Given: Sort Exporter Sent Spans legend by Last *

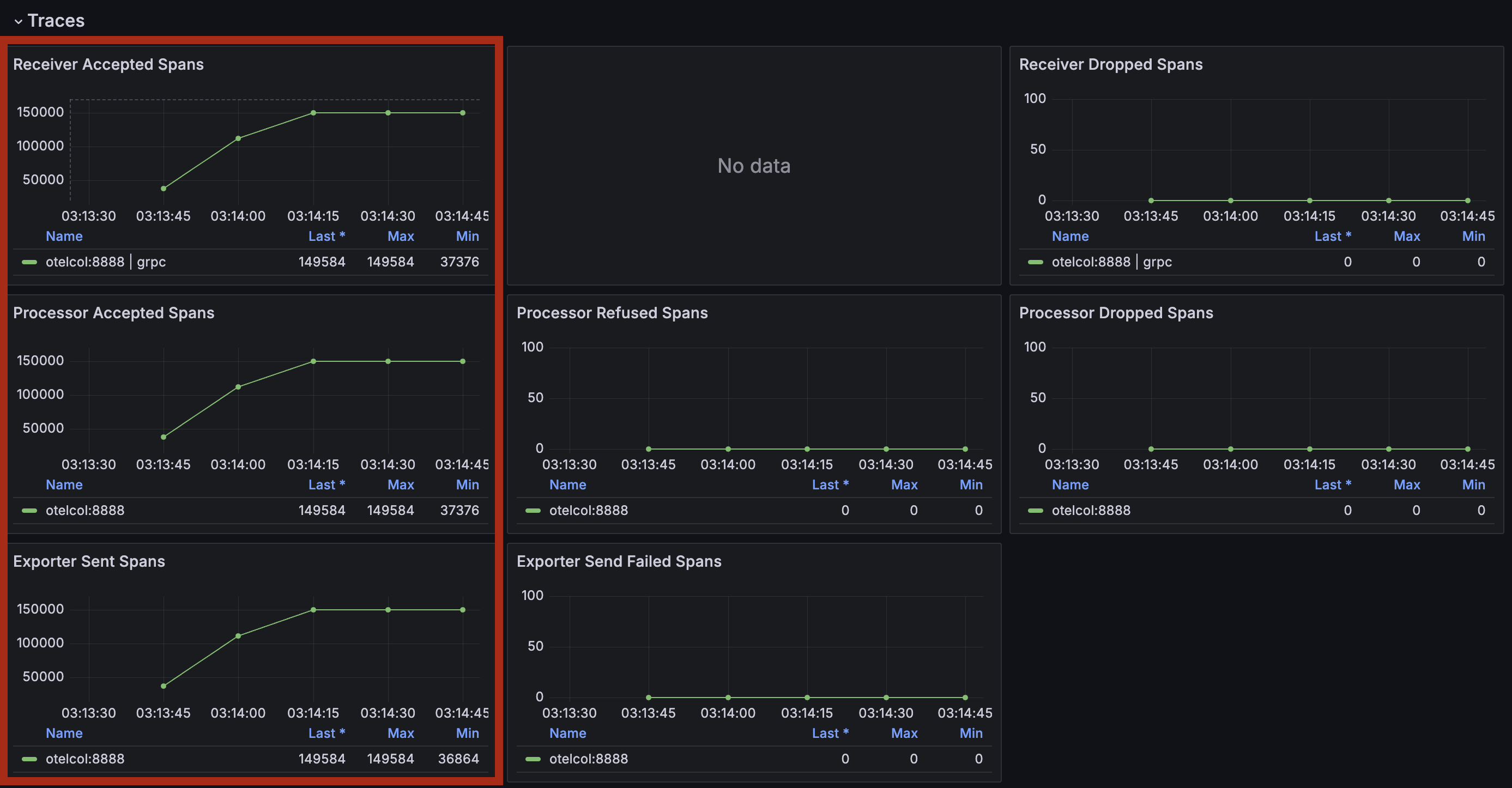Looking at the screenshot, I should (x=327, y=734).
